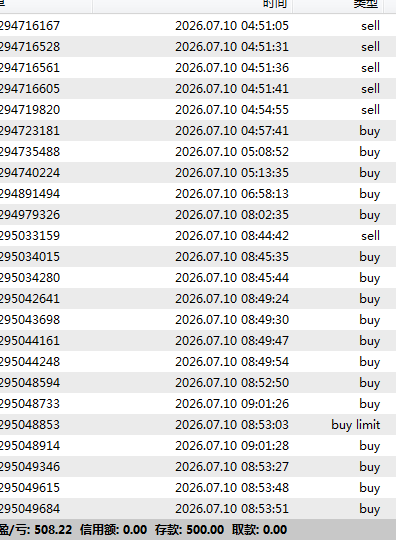Click the time column header
Image resolution: width=396 pixels, height=543 pixels.
(x=192, y=6)
